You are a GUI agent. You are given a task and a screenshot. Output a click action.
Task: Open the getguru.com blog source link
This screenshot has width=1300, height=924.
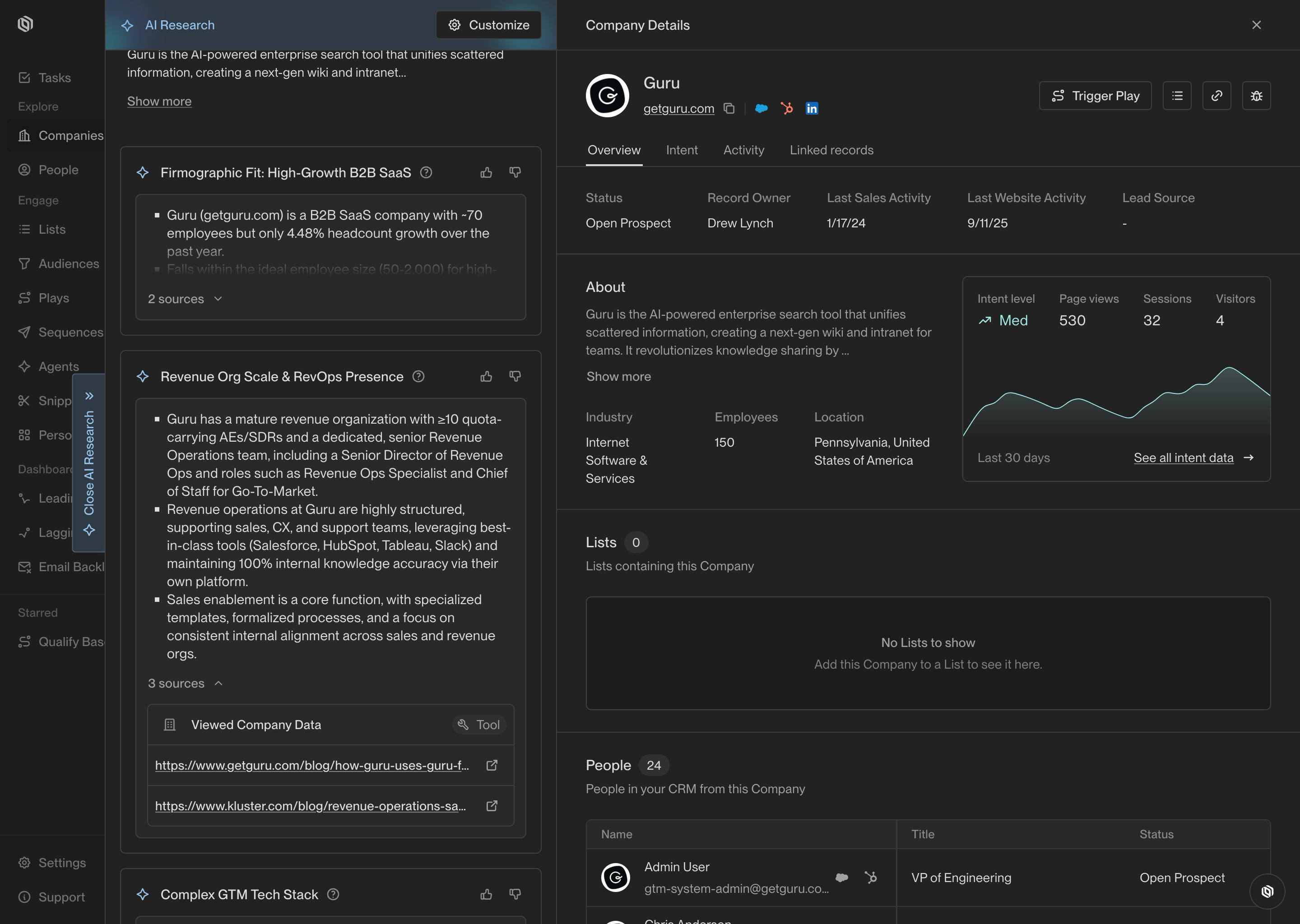click(x=312, y=765)
